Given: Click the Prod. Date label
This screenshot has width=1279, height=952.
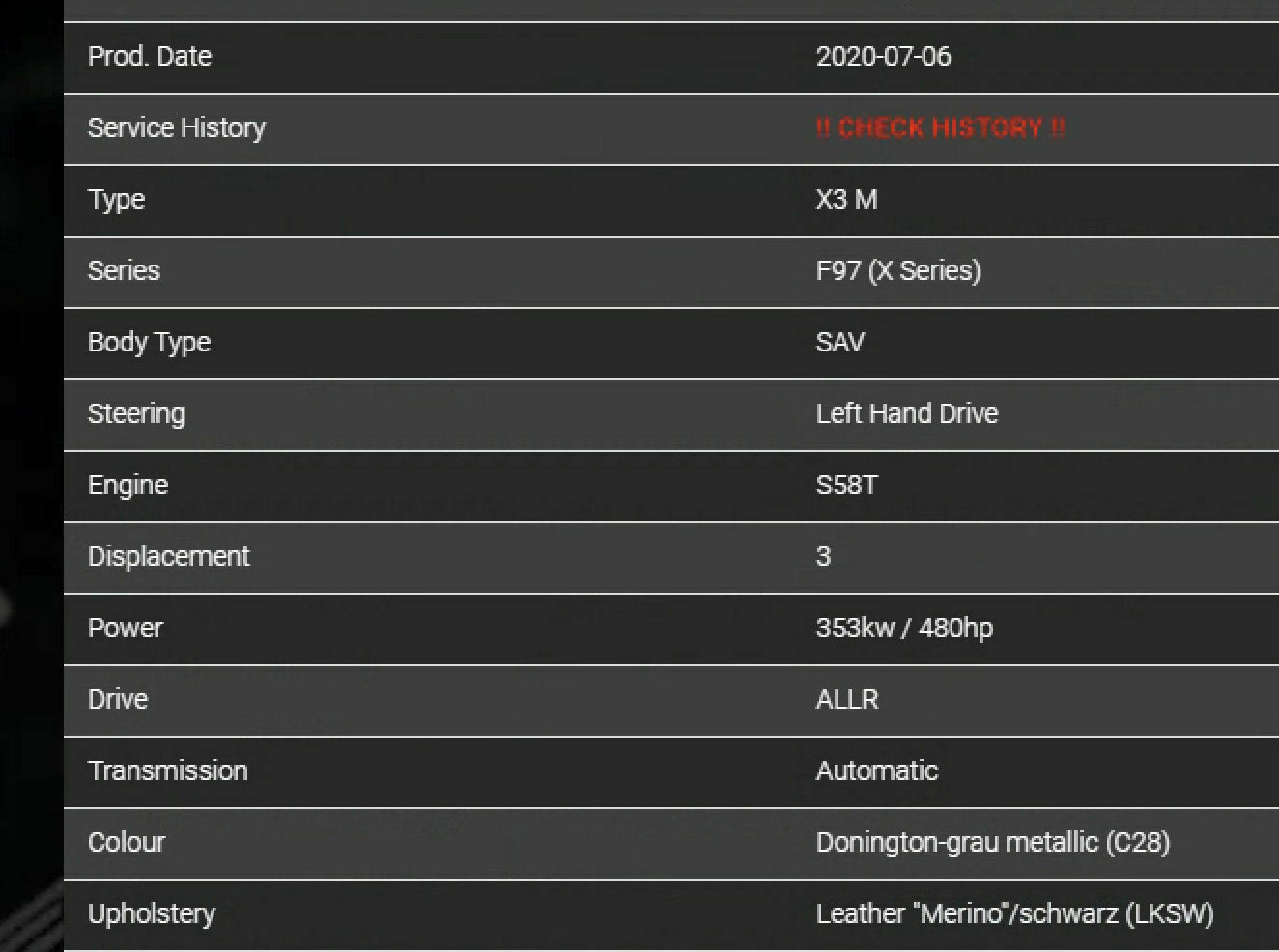Looking at the screenshot, I should 149,56.
